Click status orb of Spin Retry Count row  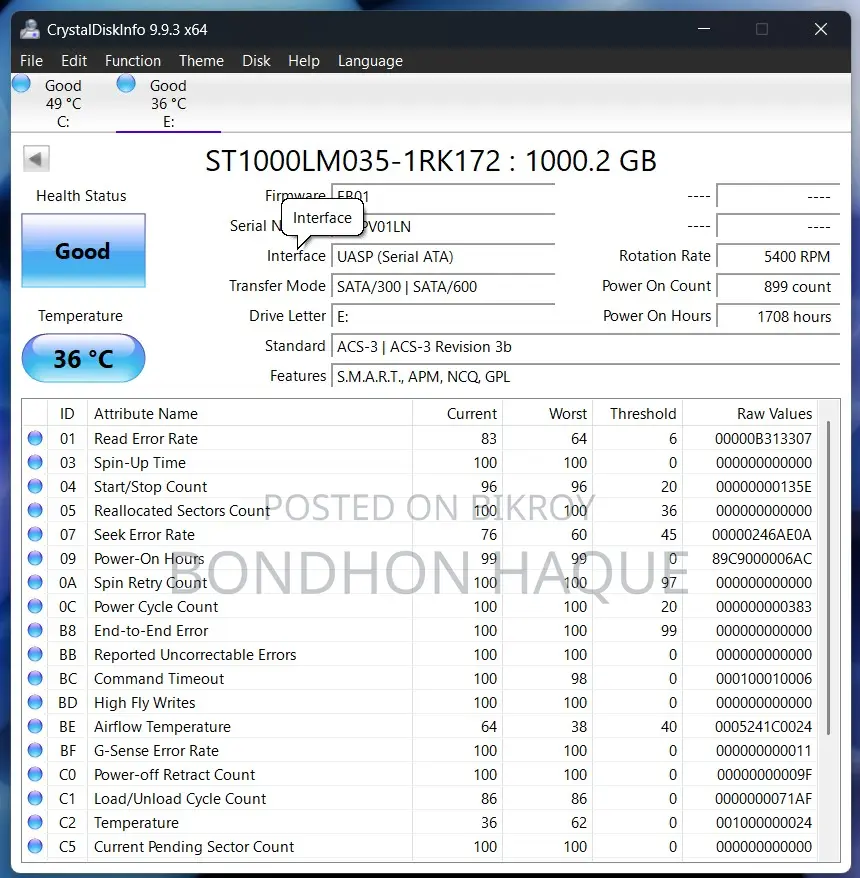pos(35,582)
